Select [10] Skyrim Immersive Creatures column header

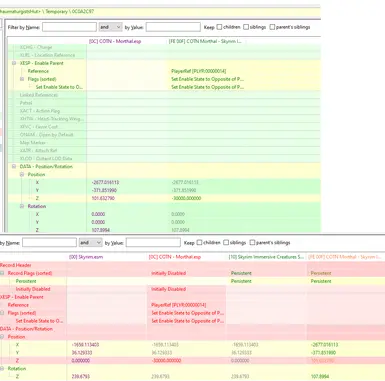tap(266, 257)
